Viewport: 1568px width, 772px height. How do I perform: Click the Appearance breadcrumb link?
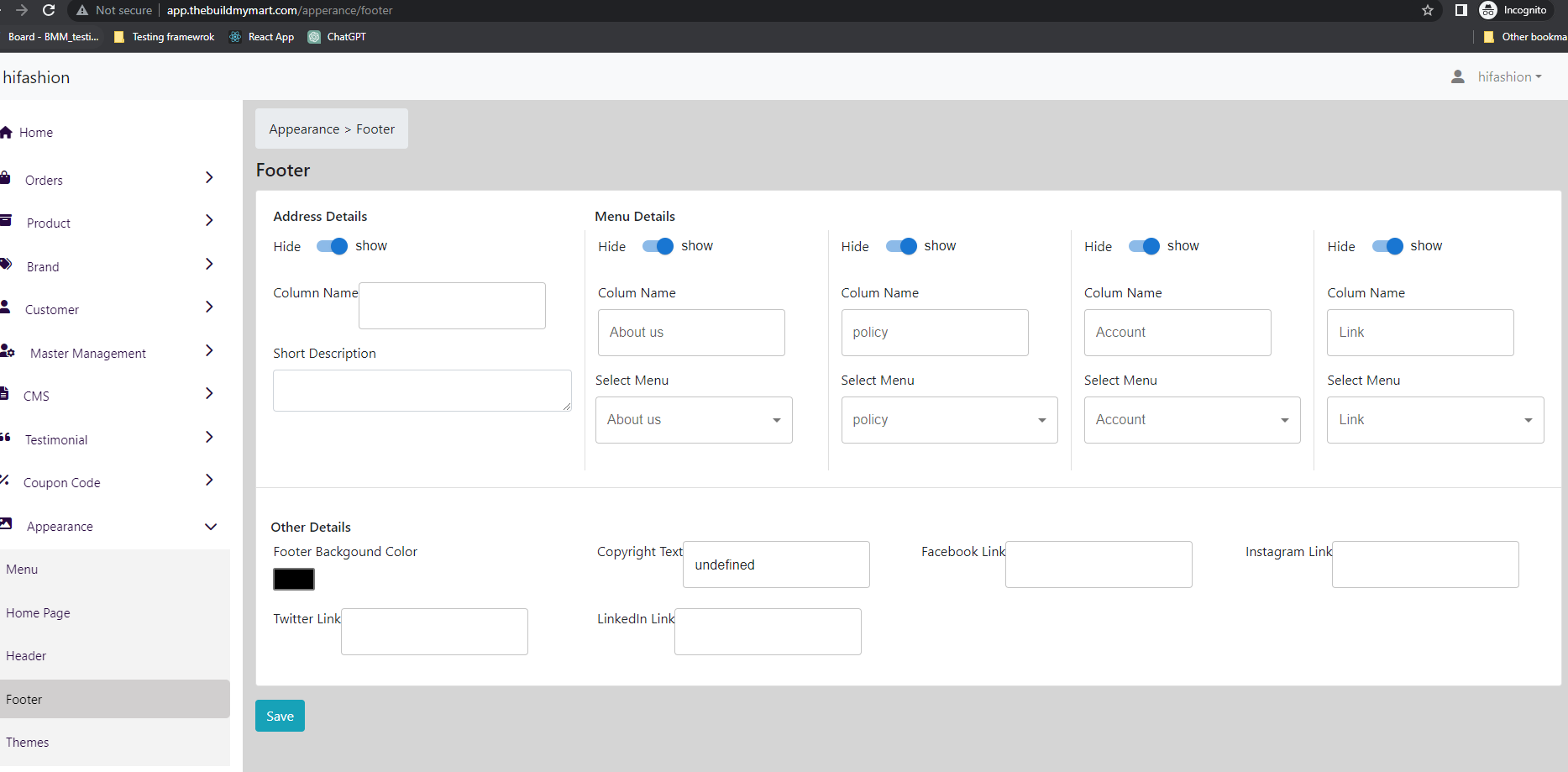[x=304, y=129]
